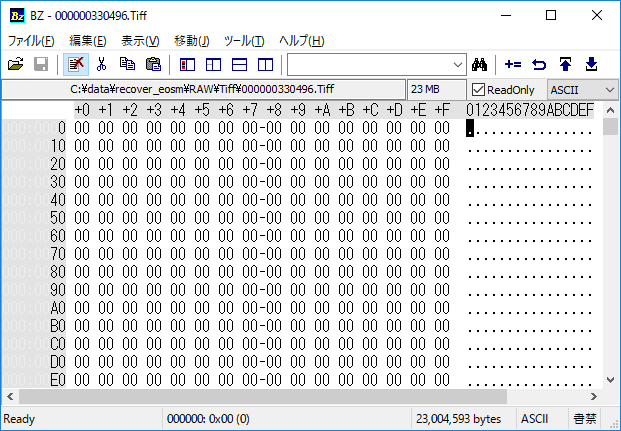The width and height of the screenshot is (621, 431).
Task: Click the 0123456789ABCDEF ASCII column header
Action: pyautogui.click(x=530, y=110)
